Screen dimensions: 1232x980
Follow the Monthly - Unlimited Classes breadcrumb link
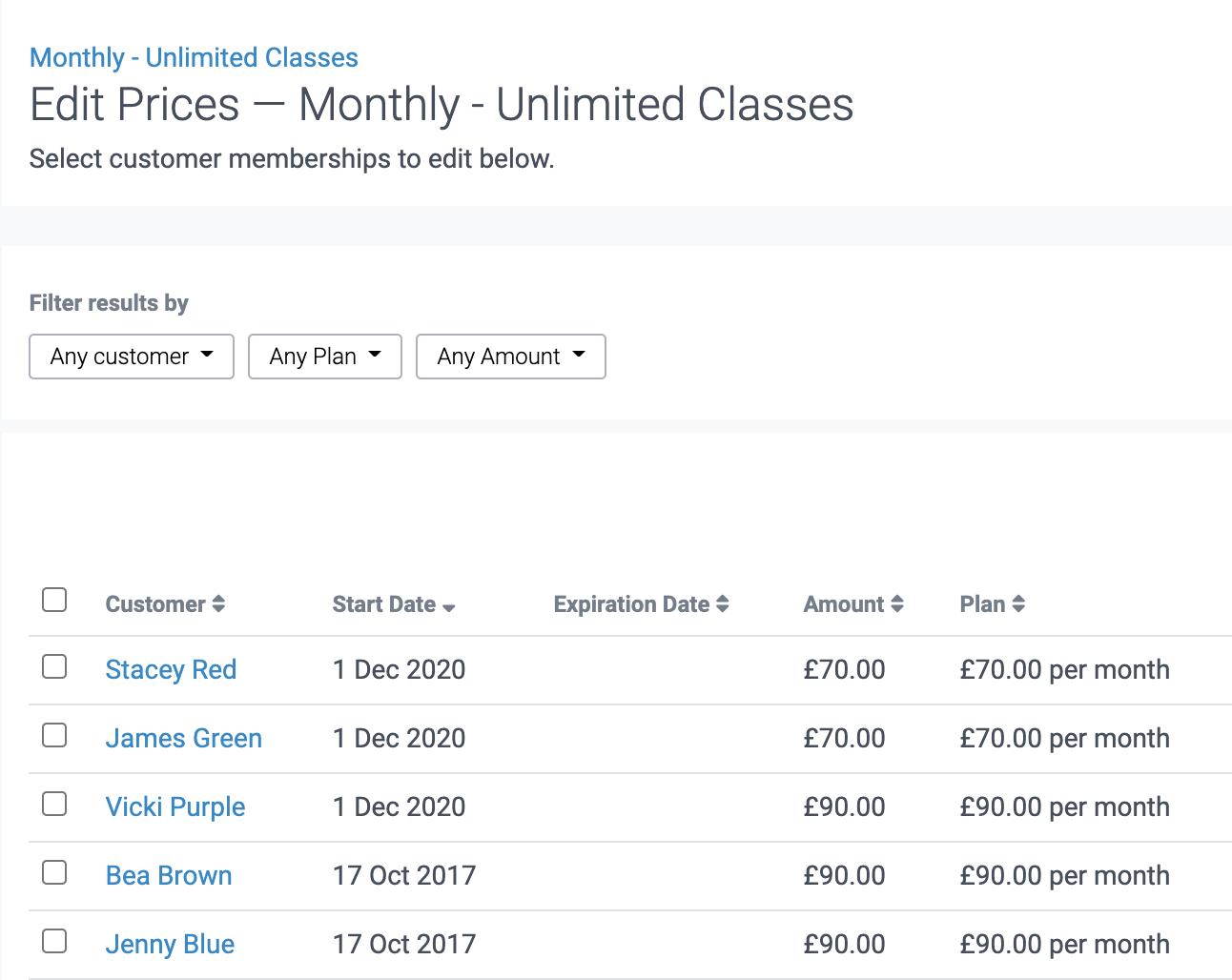click(x=194, y=57)
